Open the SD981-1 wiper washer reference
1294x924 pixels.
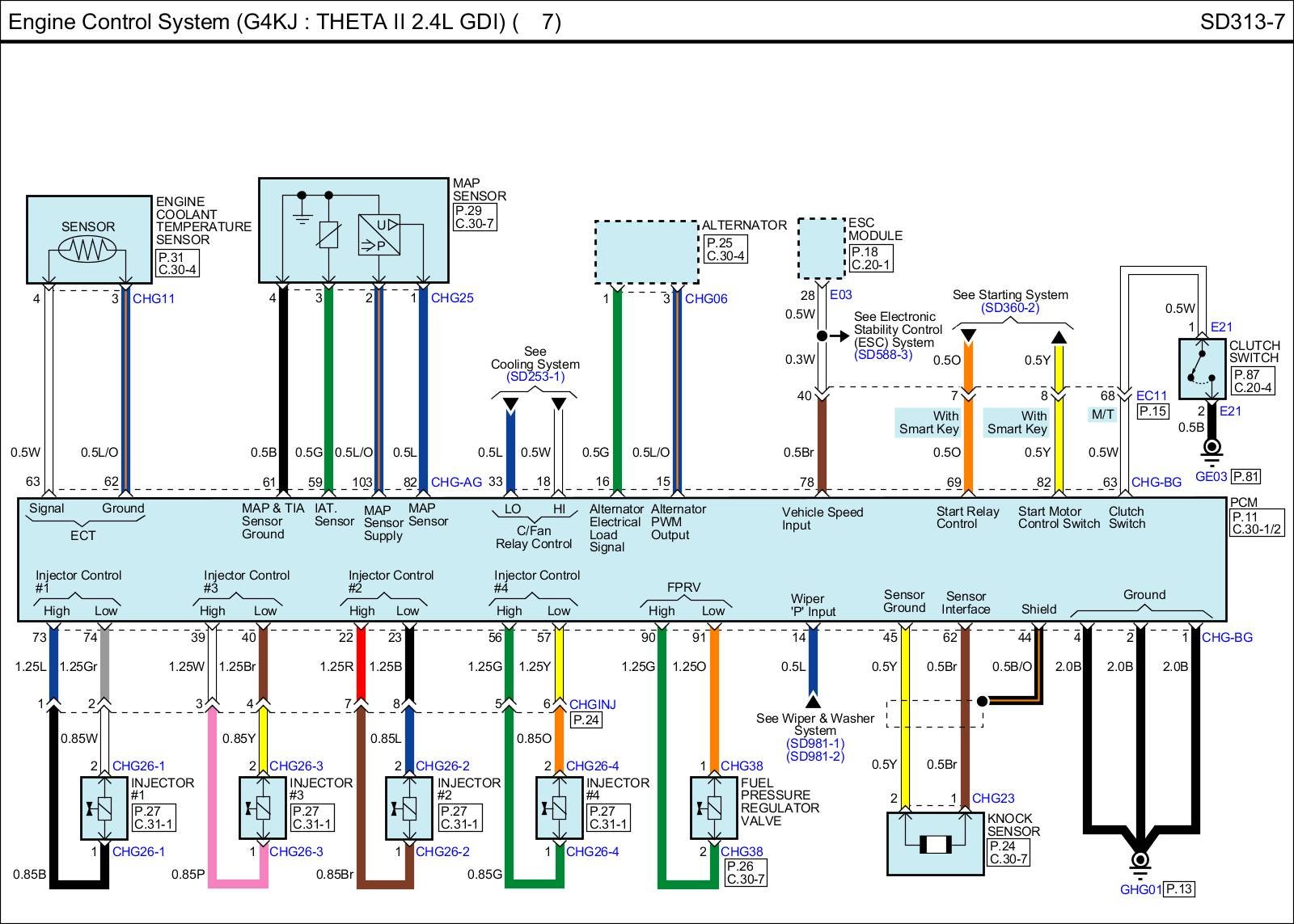click(x=814, y=744)
